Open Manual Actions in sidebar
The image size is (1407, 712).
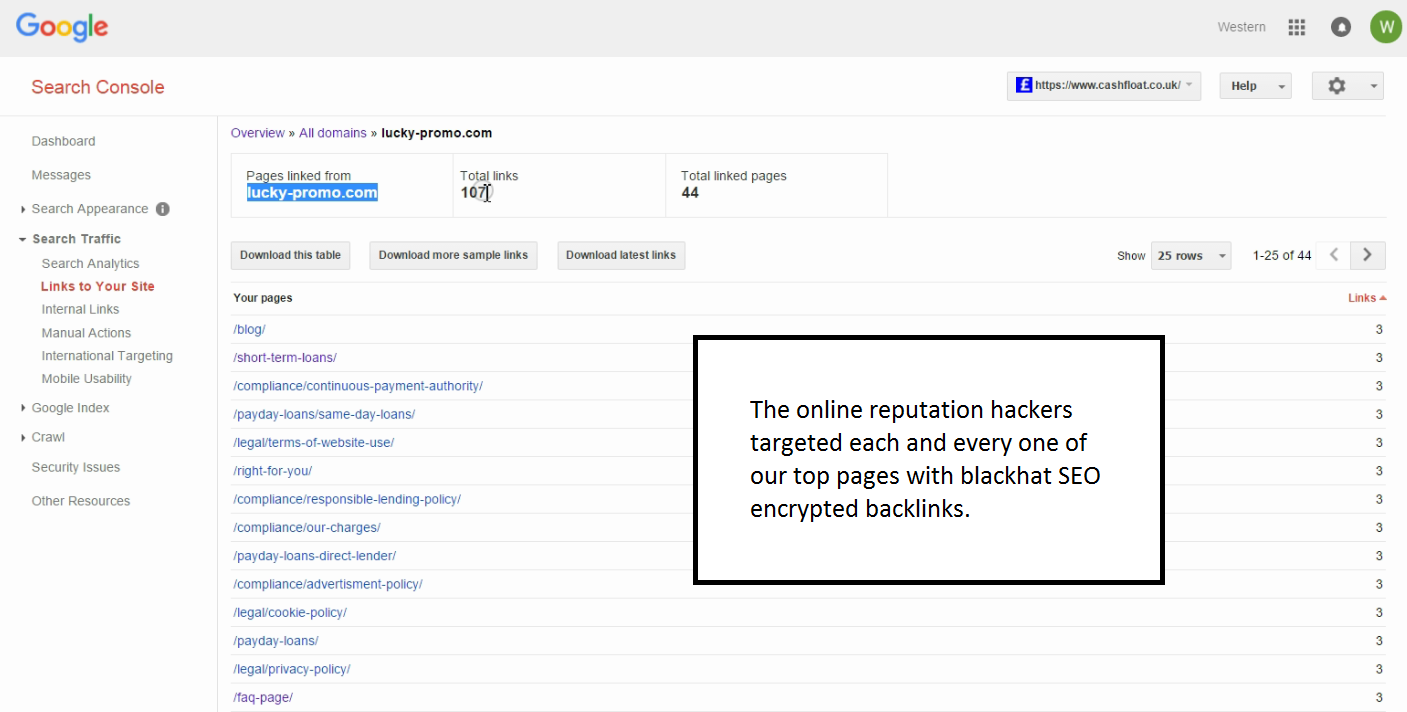point(86,333)
